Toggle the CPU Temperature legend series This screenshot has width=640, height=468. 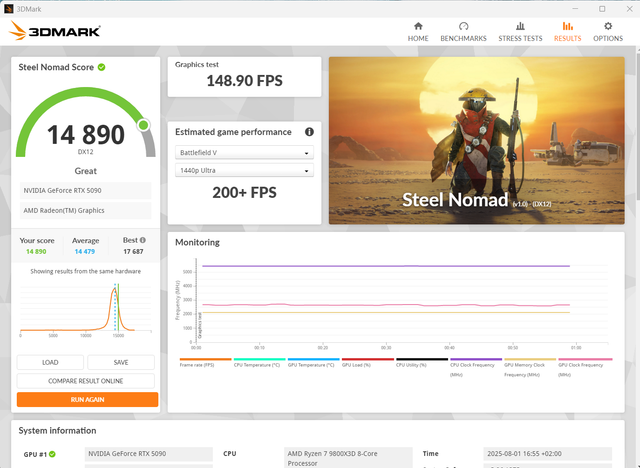[259, 363]
